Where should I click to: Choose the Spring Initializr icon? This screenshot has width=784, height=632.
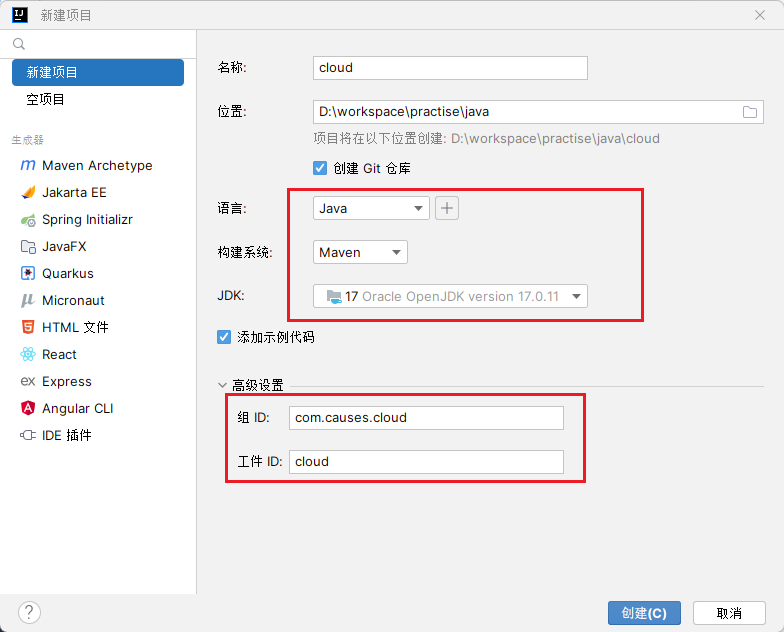point(27,219)
